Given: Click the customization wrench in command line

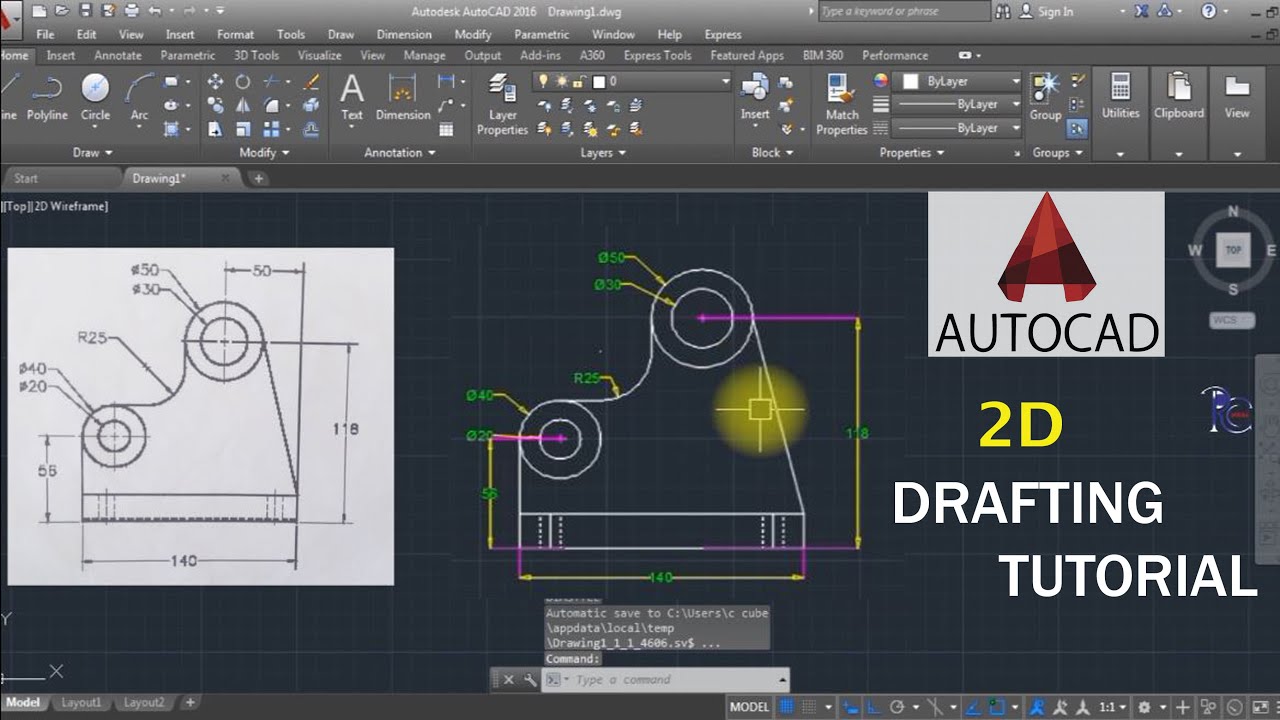Looking at the screenshot, I should coord(528,680).
